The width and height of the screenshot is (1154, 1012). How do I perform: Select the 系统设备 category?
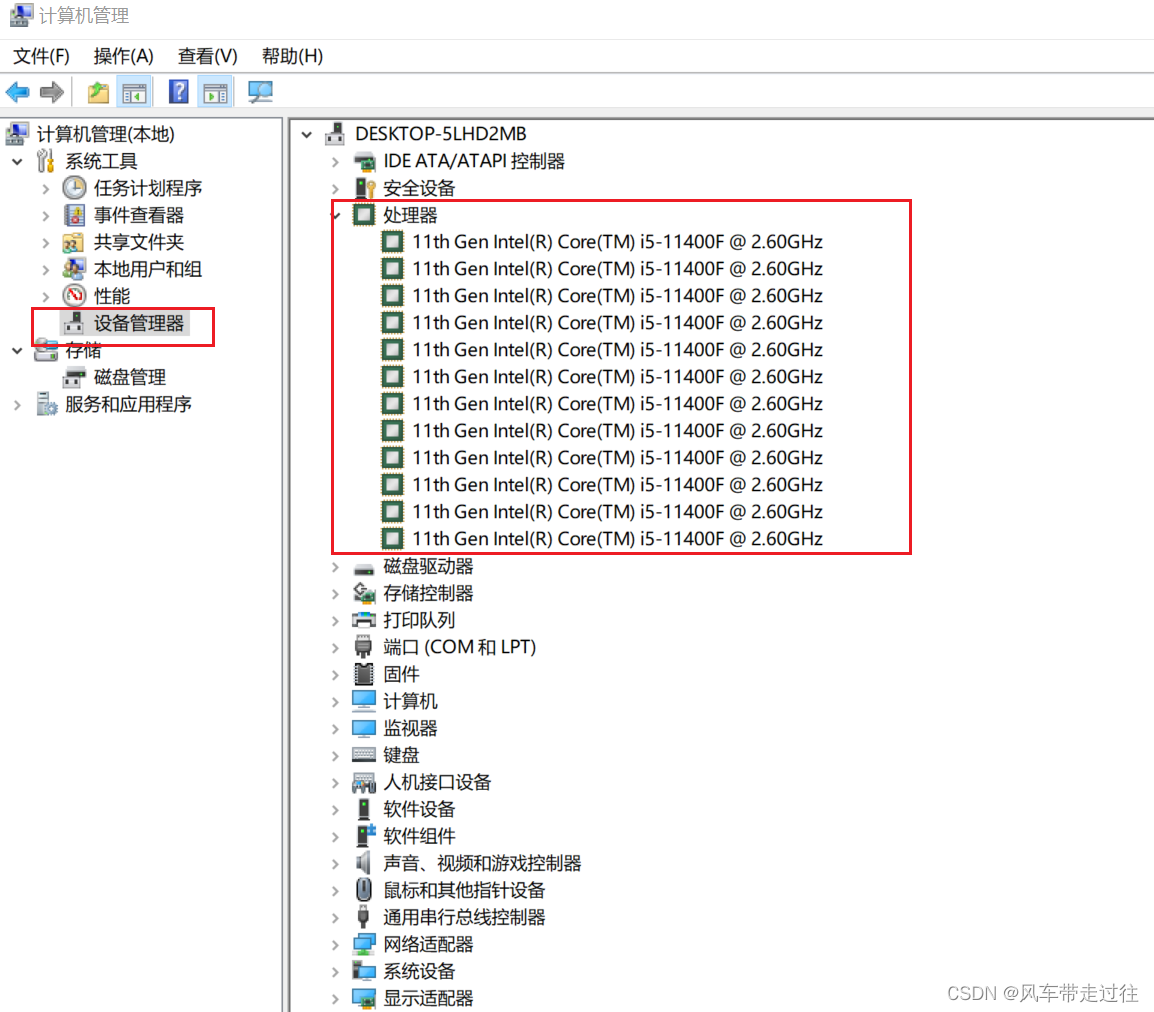(x=420, y=971)
